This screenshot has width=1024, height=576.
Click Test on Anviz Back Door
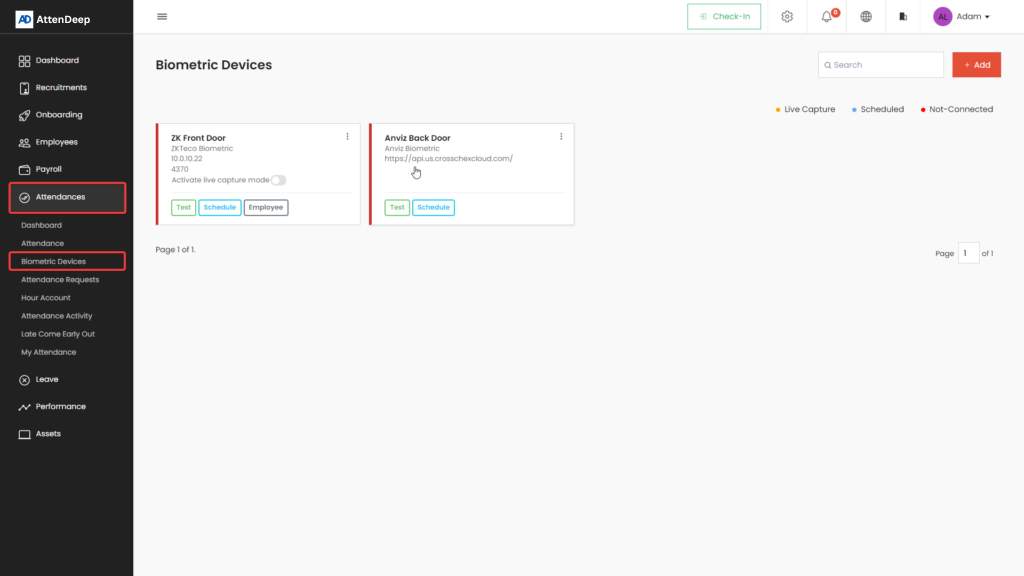click(x=397, y=208)
